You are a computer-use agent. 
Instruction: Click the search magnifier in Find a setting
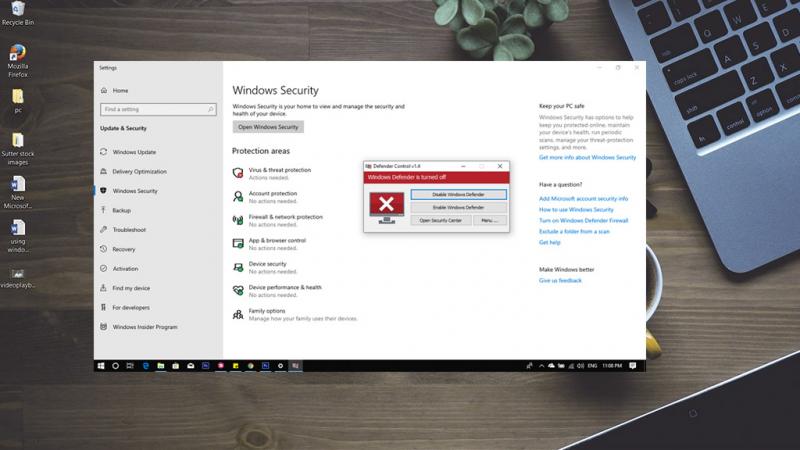point(210,109)
